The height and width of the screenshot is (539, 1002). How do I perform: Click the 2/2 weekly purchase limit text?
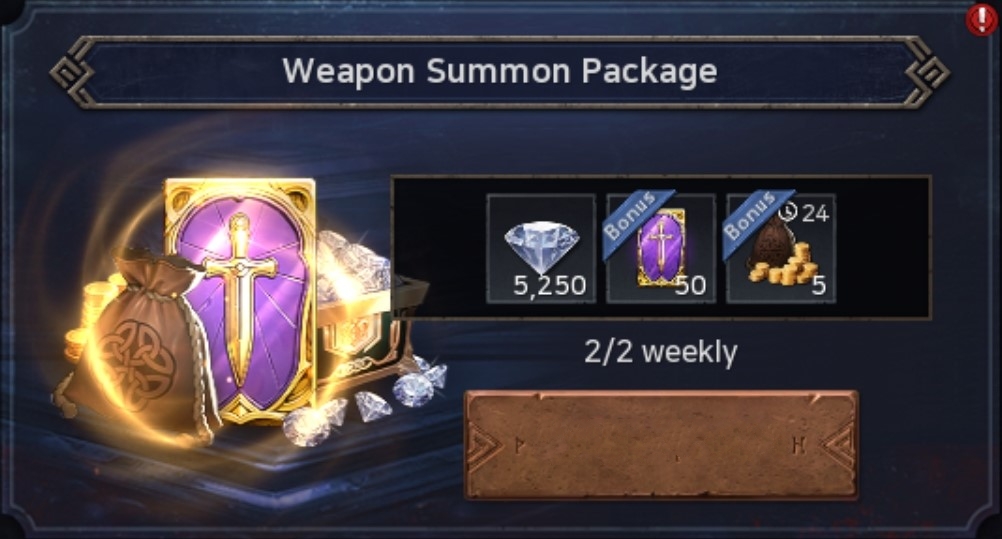[661, 352]
